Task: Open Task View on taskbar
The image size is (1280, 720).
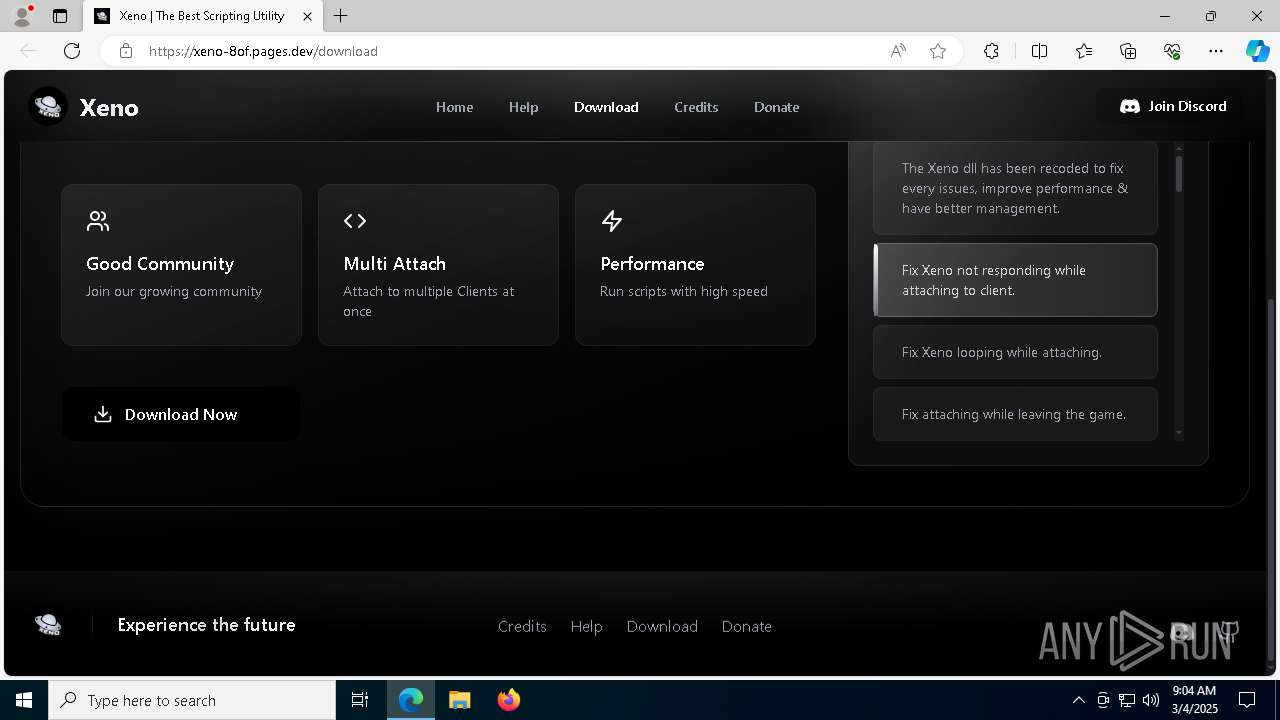Action: click(360, 700)
